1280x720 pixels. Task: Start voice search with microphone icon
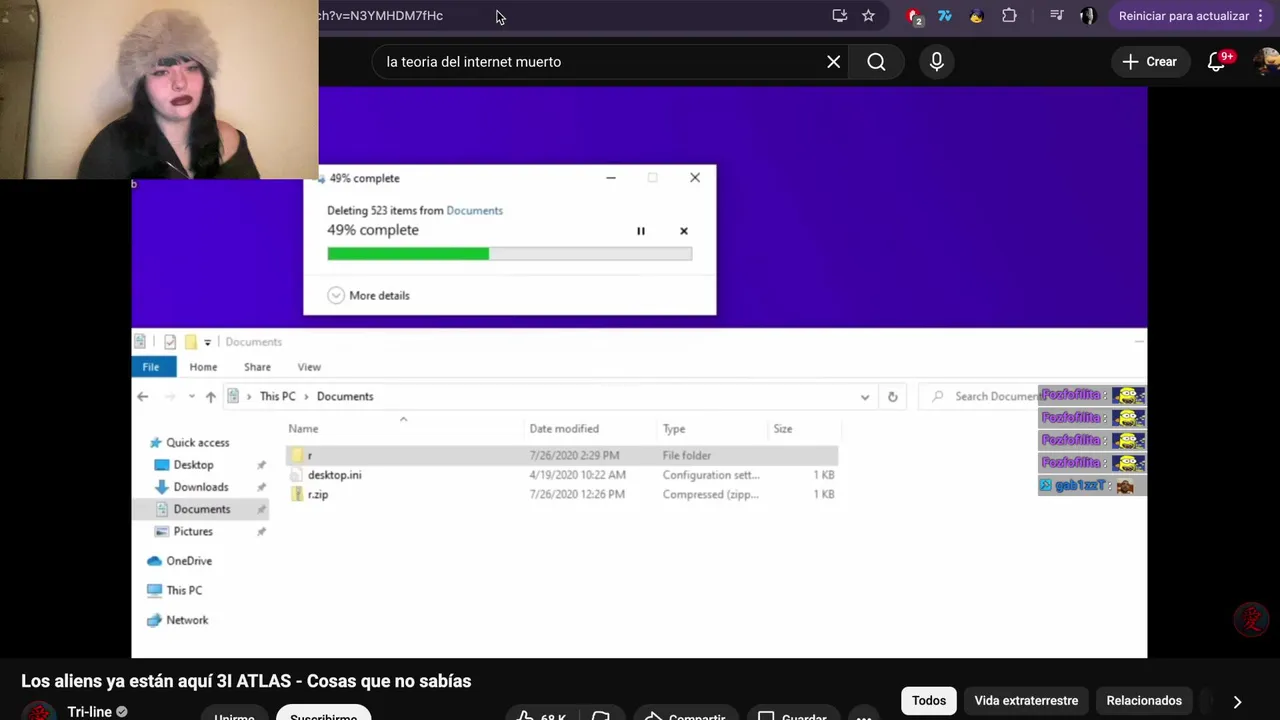936,62
